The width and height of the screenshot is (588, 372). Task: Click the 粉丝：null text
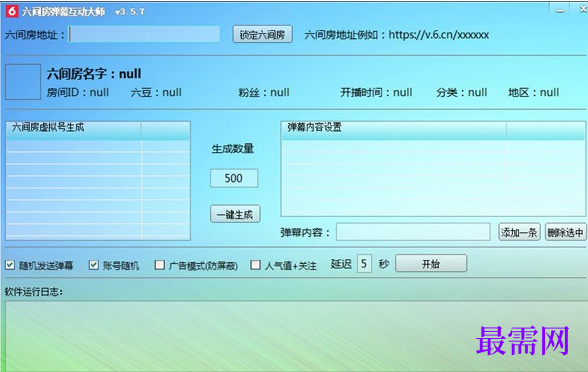click(x=264, y=92)
